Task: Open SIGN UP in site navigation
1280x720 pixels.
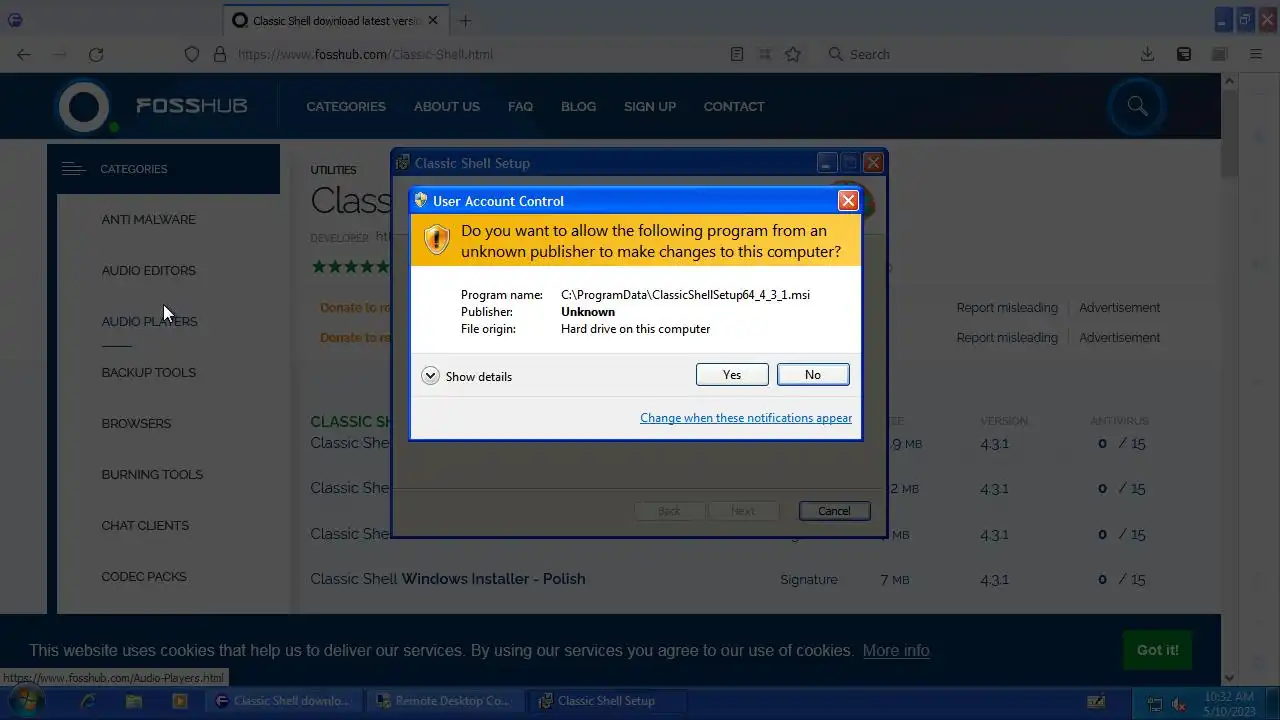Action: tap(650, 106)
